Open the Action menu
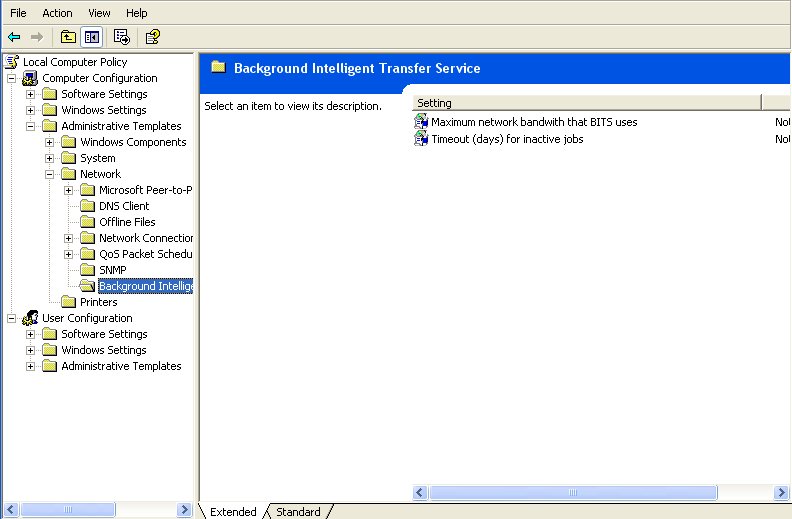The image size is (792, 519). click(57, 13)
